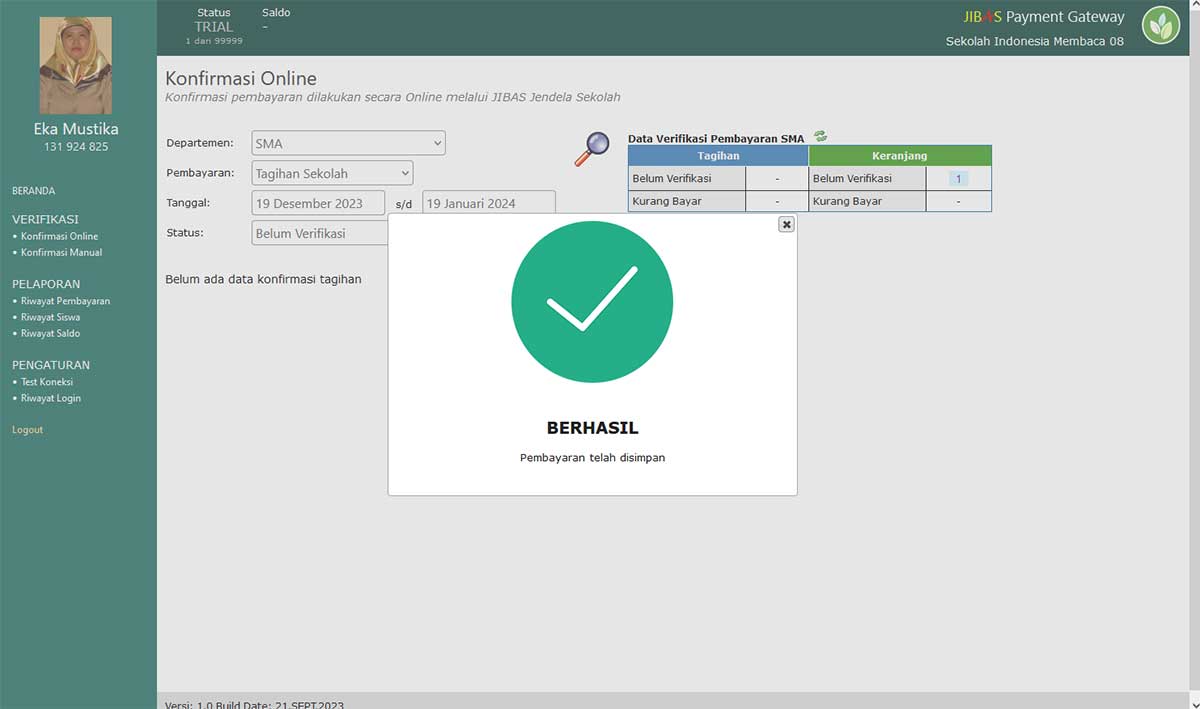Viewport: 1200px width, 709px height.
Task: Open Riwayat Pembayaran report
Action: tap(65, 301)
